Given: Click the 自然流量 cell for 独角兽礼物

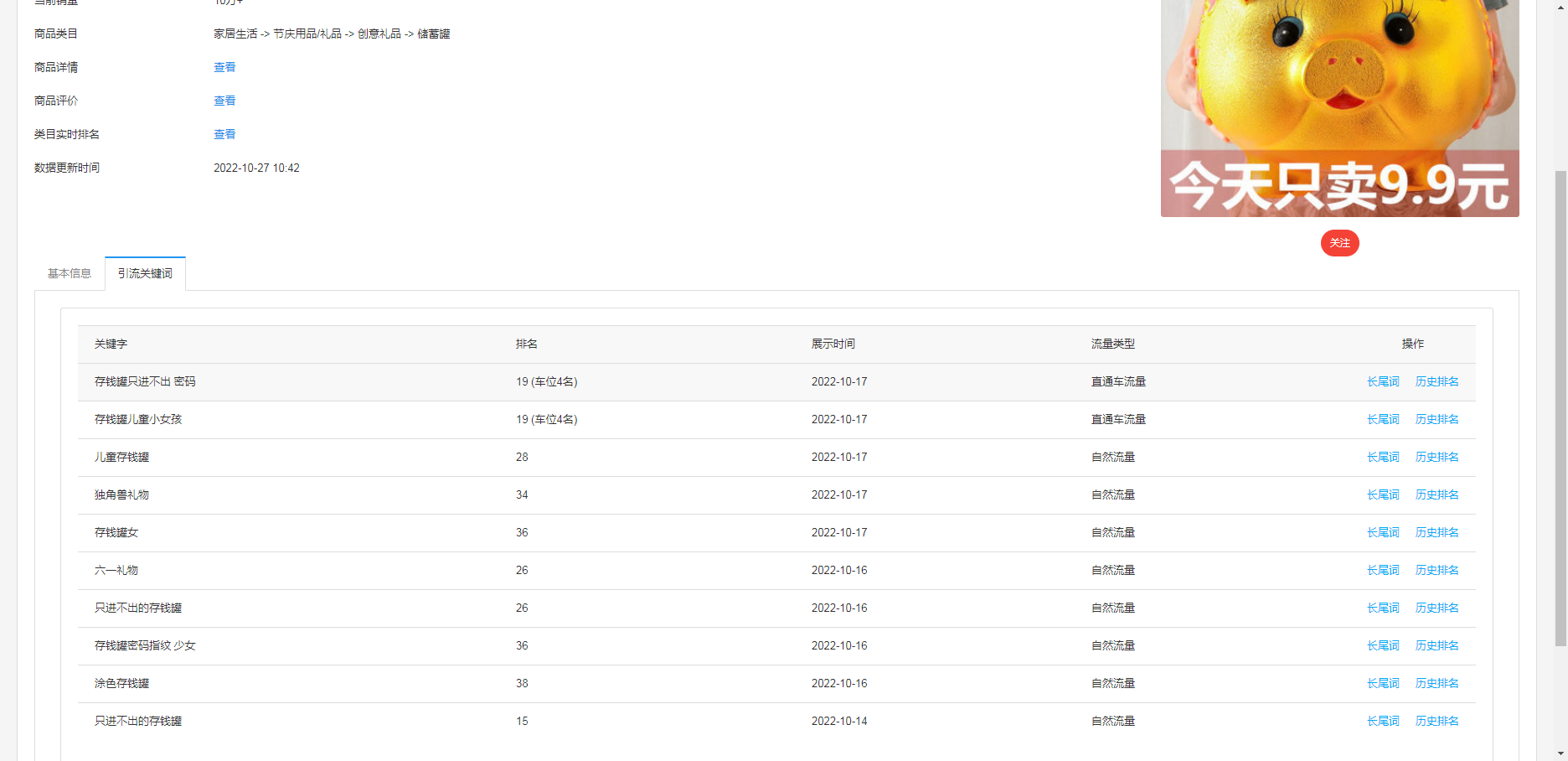Looking at the screenshot, I should pyautogui.click(x=1113, y=494).
